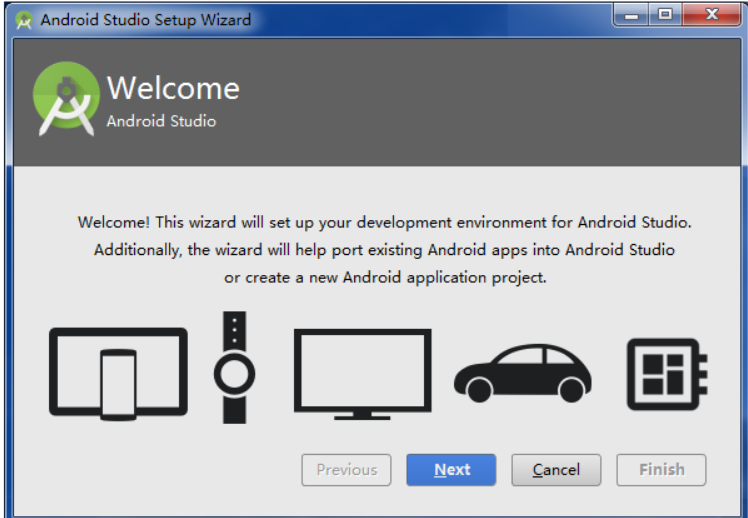748x518 pixels.
Task: Click the phone and tablet icon
Action: coord(118,373)
